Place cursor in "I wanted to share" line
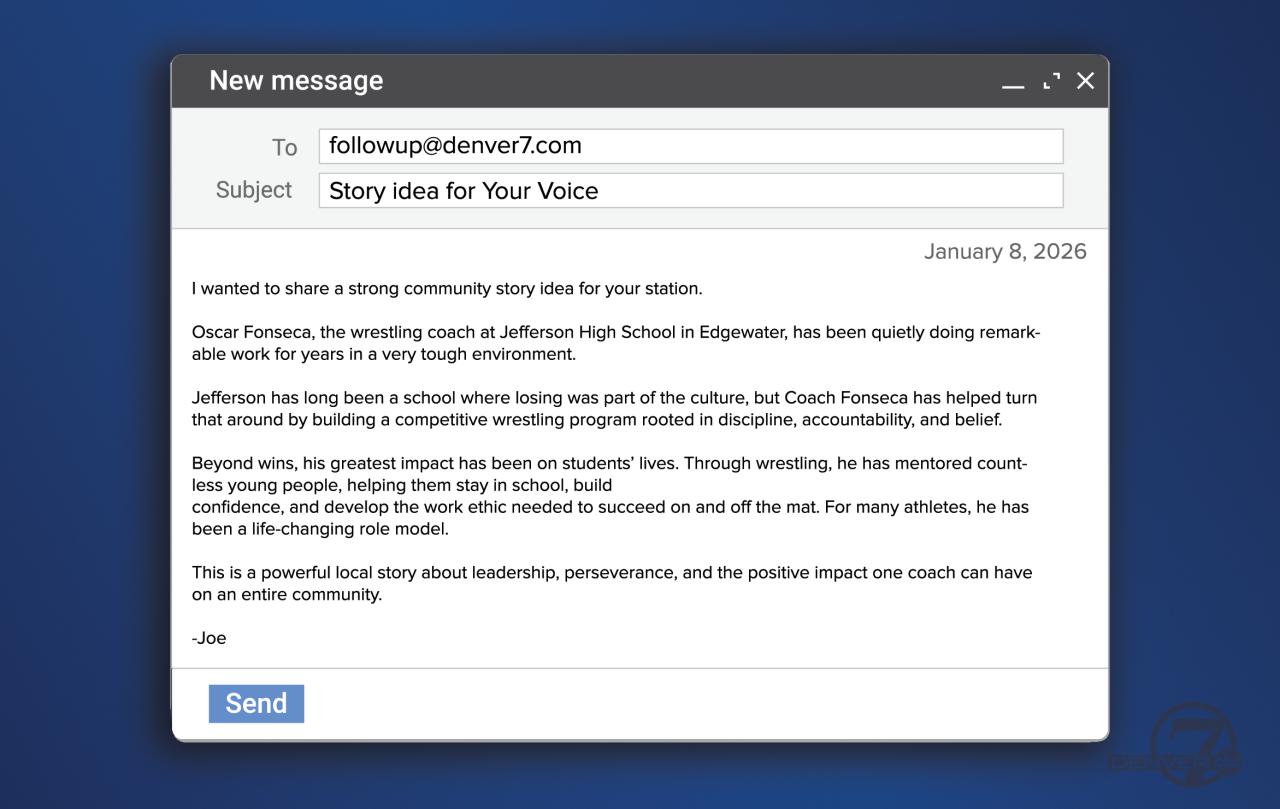1280x809 pixels. (x=447, y=289)
